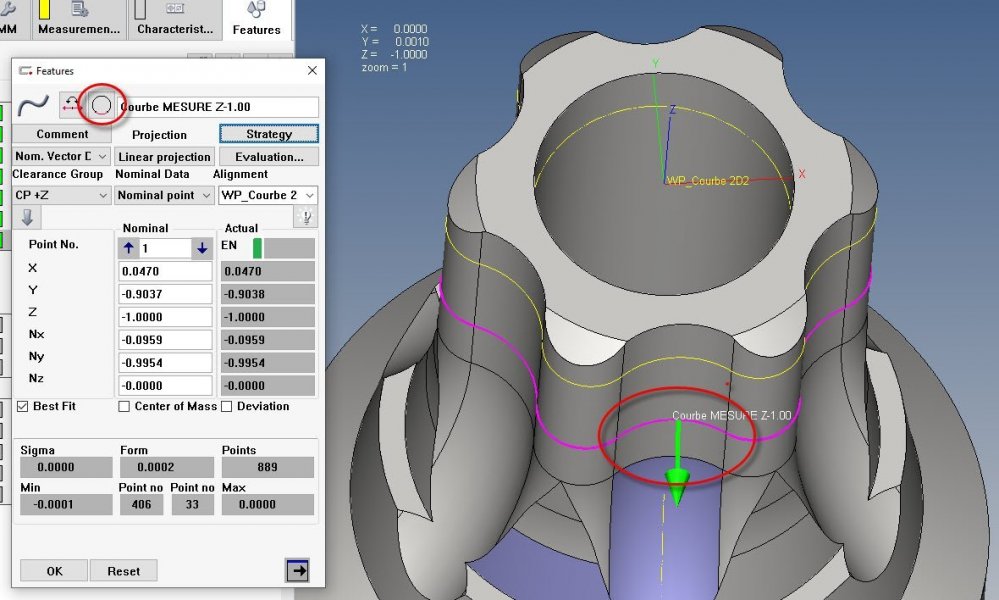Expand the CP +Z clearance group dropdown
The width and height of the screenshot is (999, 600).
coord(62,195)
